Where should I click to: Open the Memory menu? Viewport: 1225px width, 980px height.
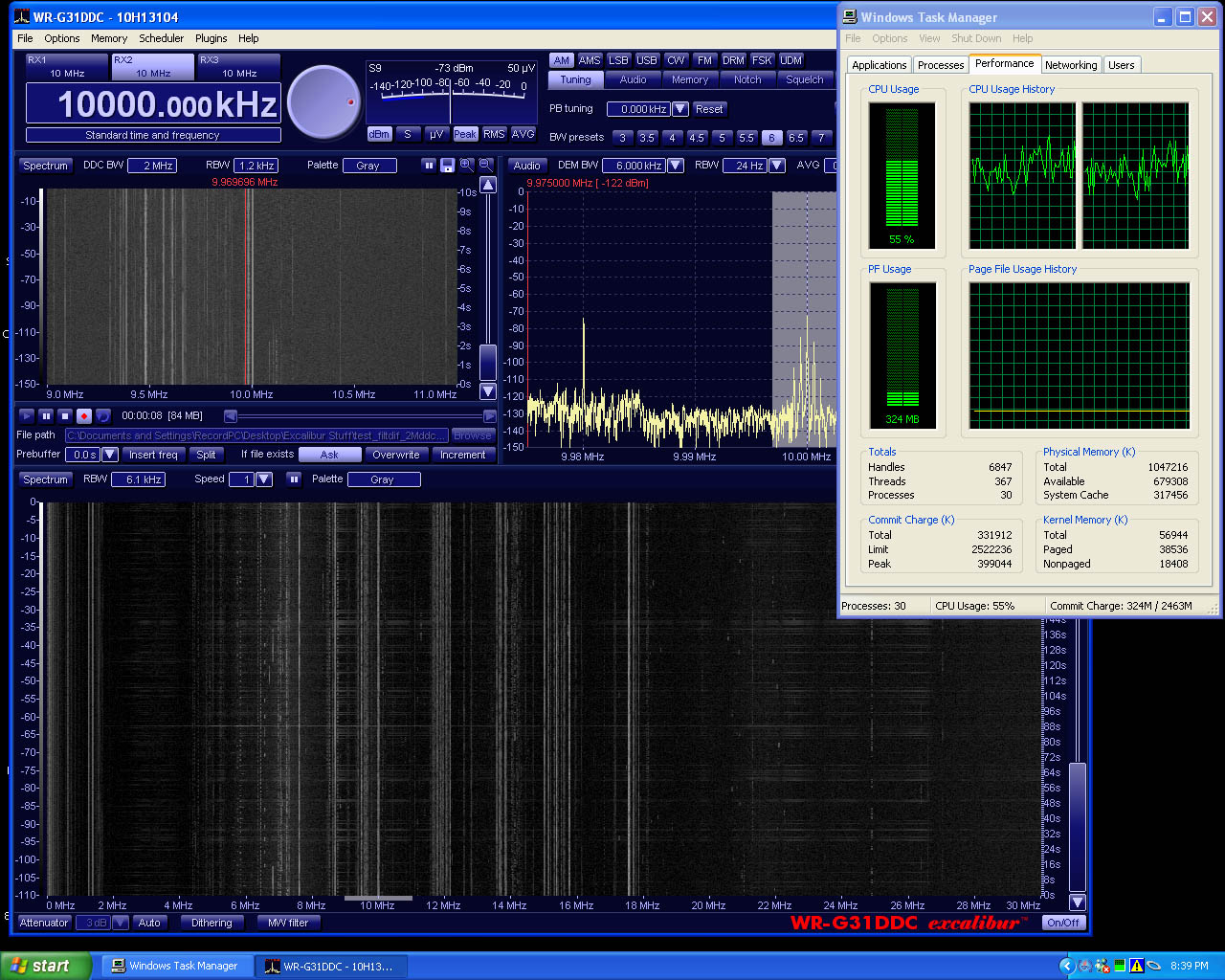[109, 38]
